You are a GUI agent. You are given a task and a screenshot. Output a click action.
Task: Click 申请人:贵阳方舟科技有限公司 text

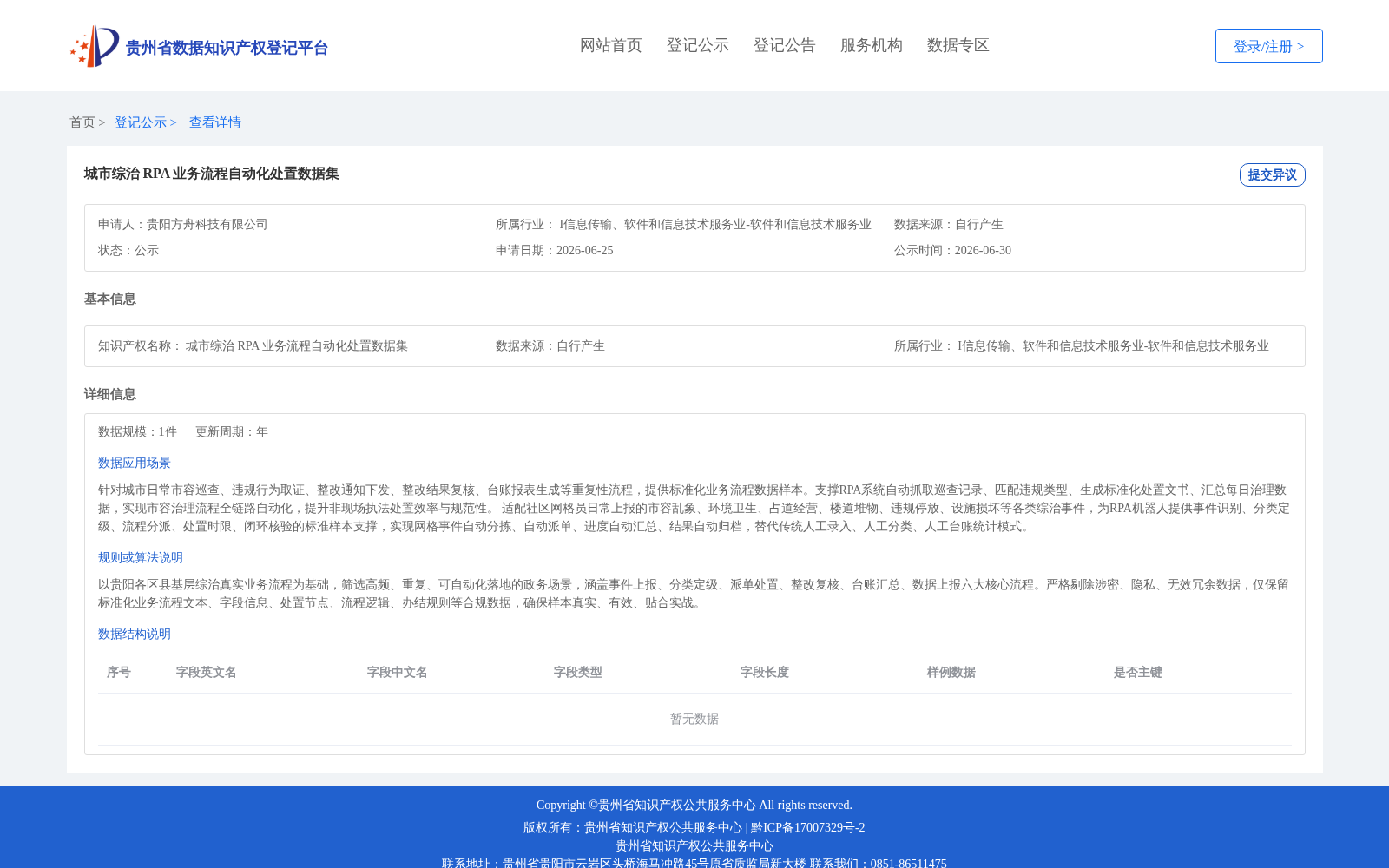(183, 224)
